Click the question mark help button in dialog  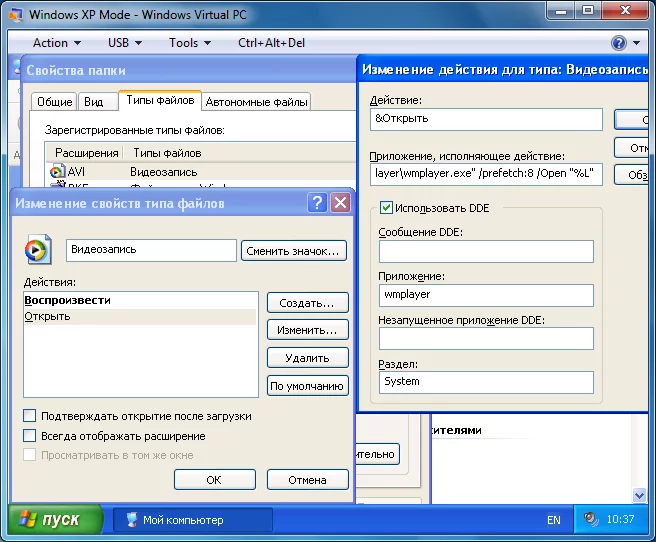318,203
